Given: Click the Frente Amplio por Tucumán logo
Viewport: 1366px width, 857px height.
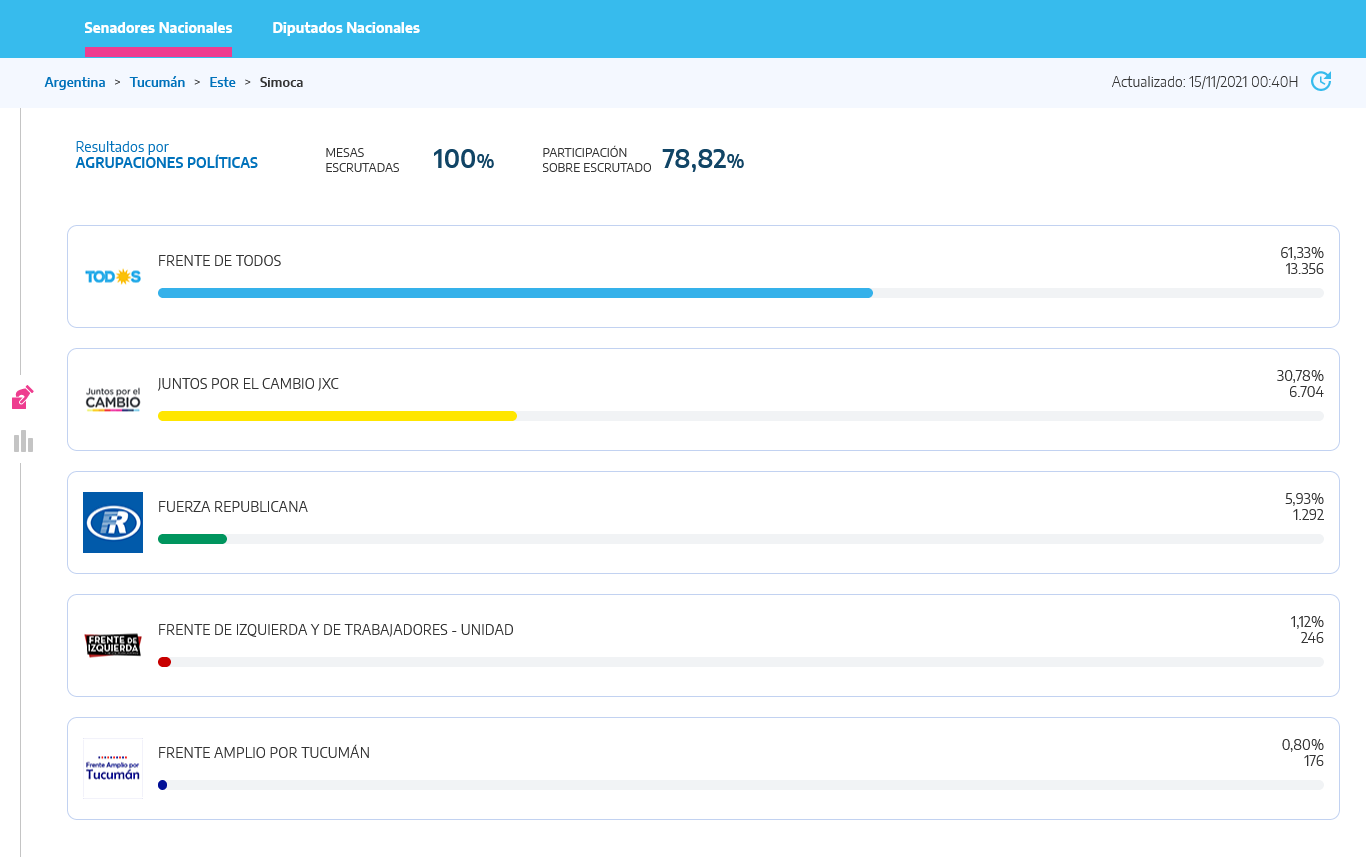Looking at the screenshot, I should [x=113, y=768].
